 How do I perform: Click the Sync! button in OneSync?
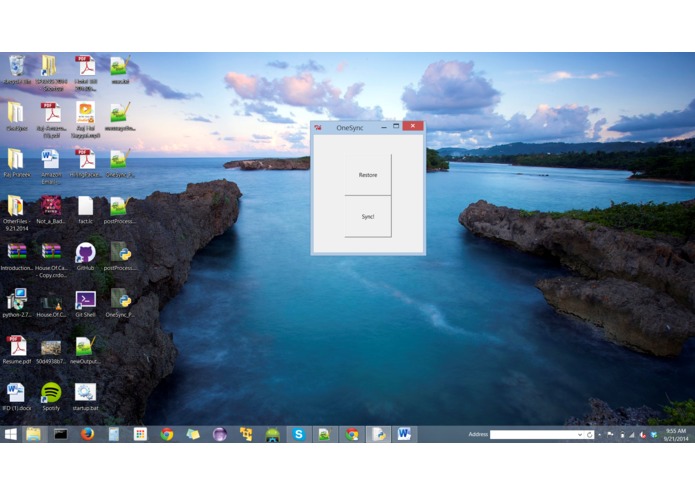[368, 216]
